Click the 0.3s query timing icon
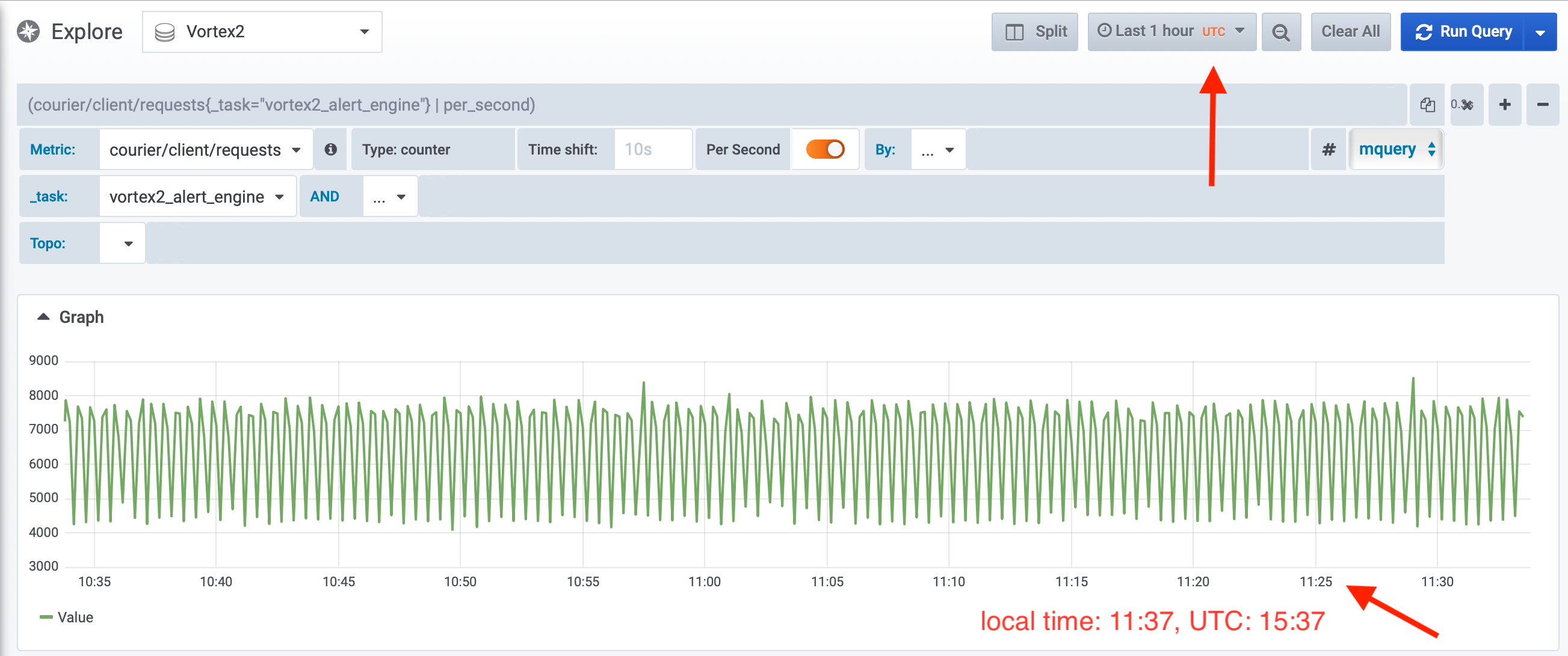Viewport: 1568px width, 656px height. pyautogui.click(x=1466, y=105)
